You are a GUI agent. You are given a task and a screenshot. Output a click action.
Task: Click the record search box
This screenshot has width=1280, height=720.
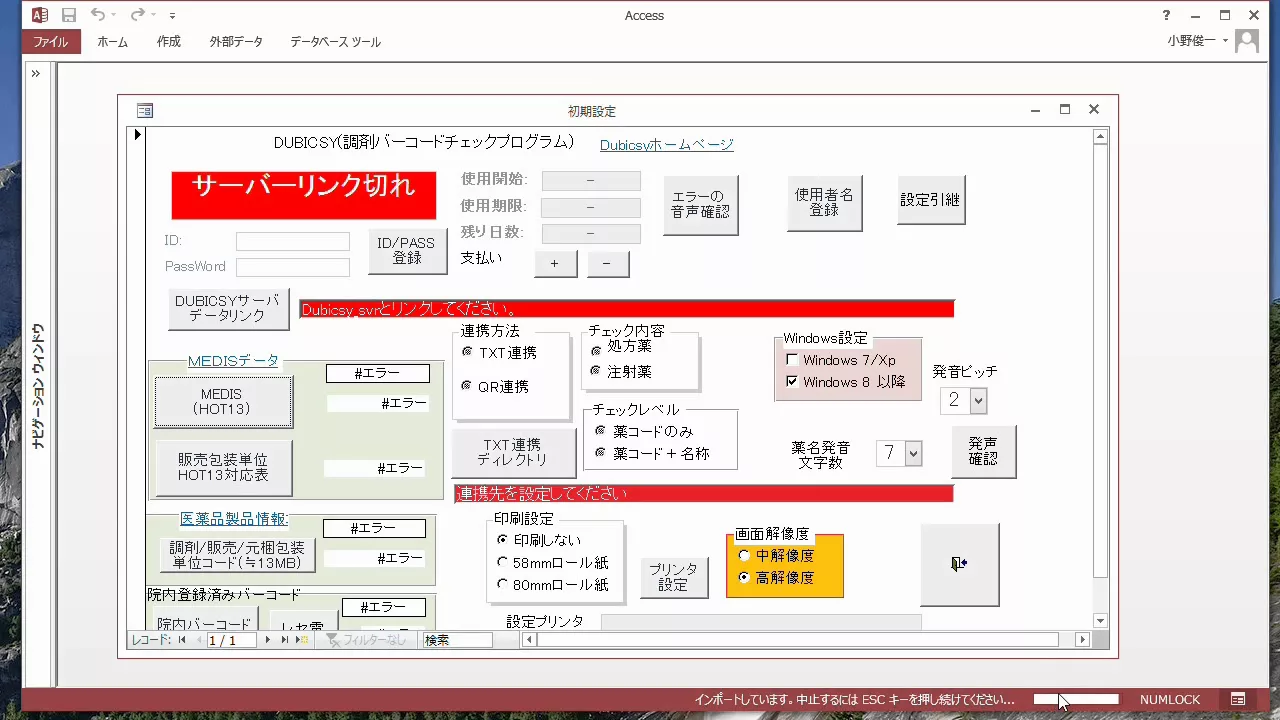pos(457,640)
